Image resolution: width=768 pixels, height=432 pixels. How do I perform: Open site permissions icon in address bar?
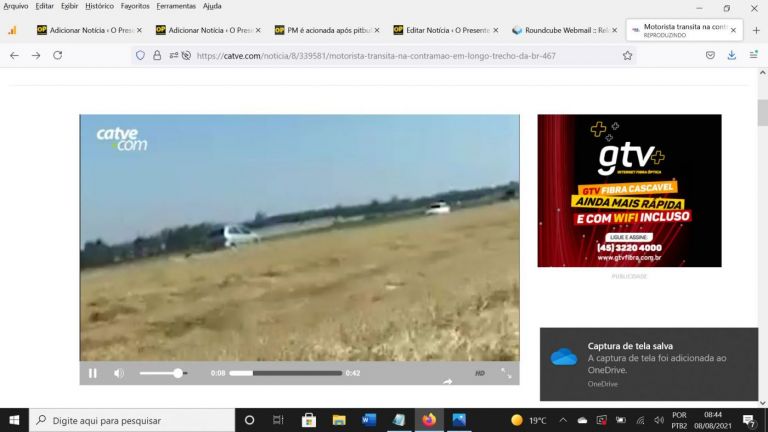click(173, 56)
